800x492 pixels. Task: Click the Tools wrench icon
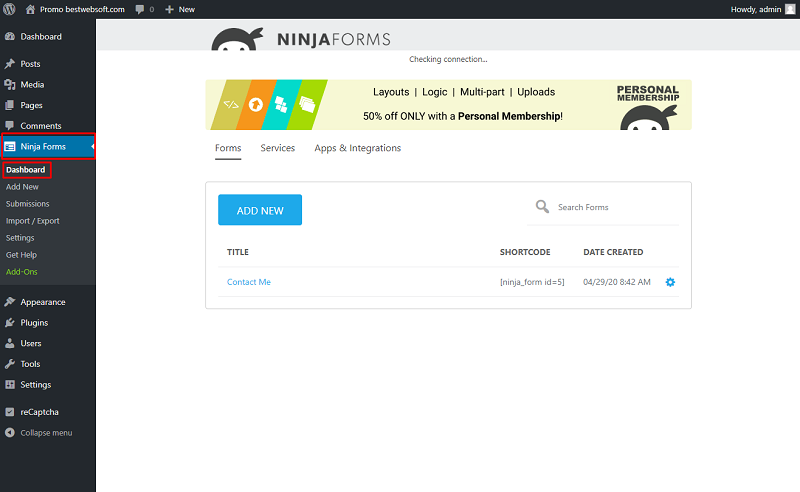10,364
